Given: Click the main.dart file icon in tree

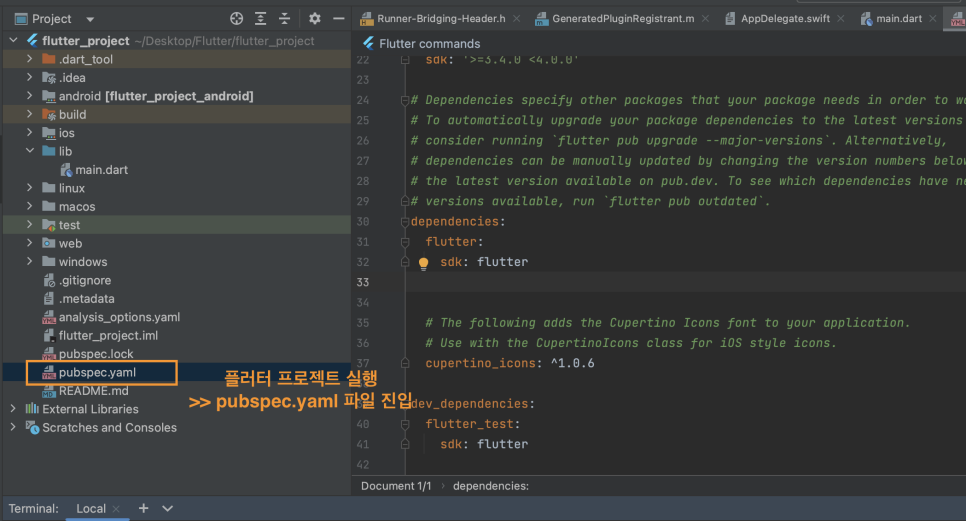Looking at the screenshot, I should point(66,170).
